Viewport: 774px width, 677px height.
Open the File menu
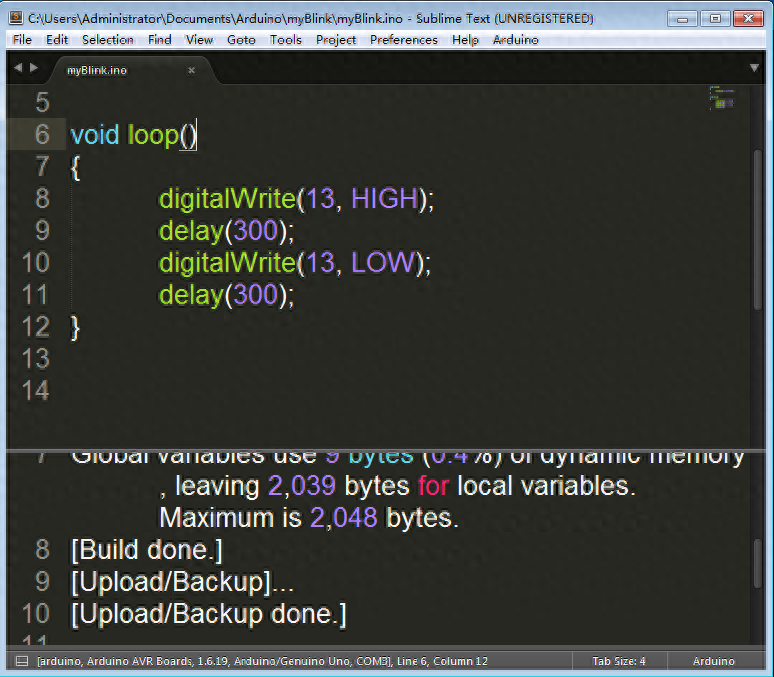coord(22,40)
